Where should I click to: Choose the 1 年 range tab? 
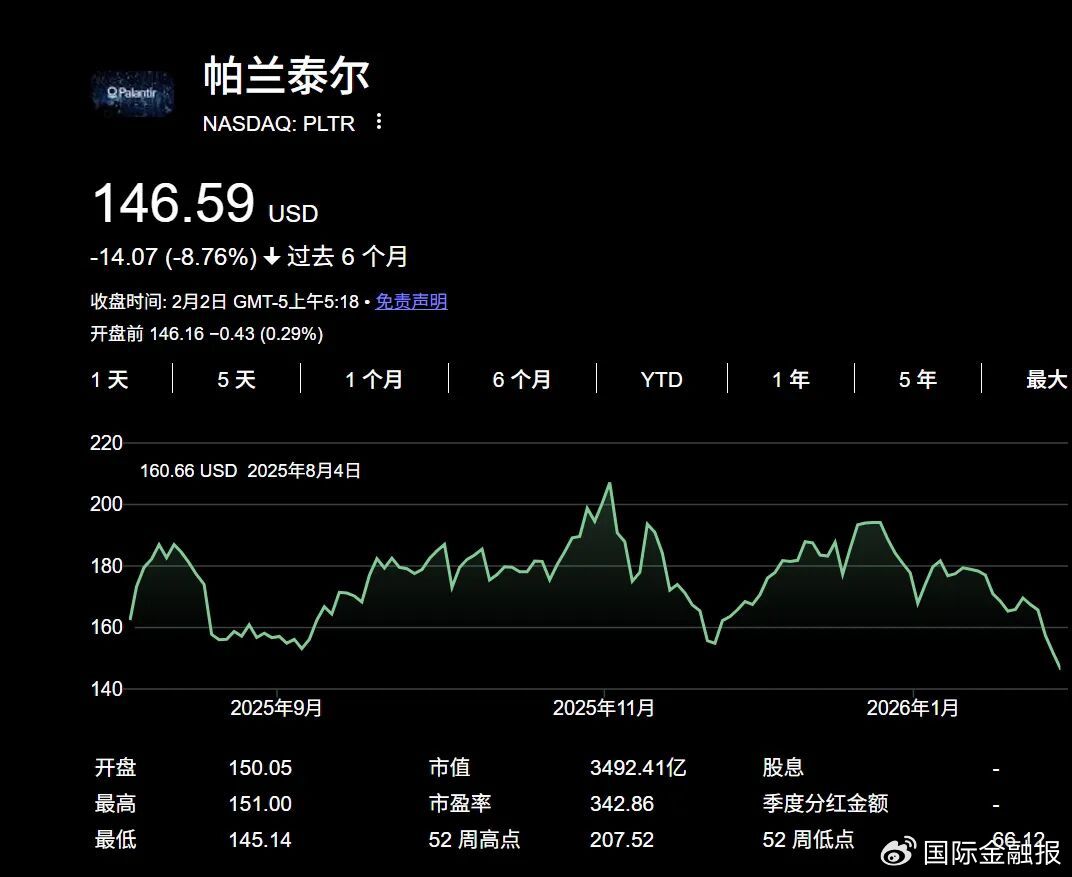click(x=791, y=379)
